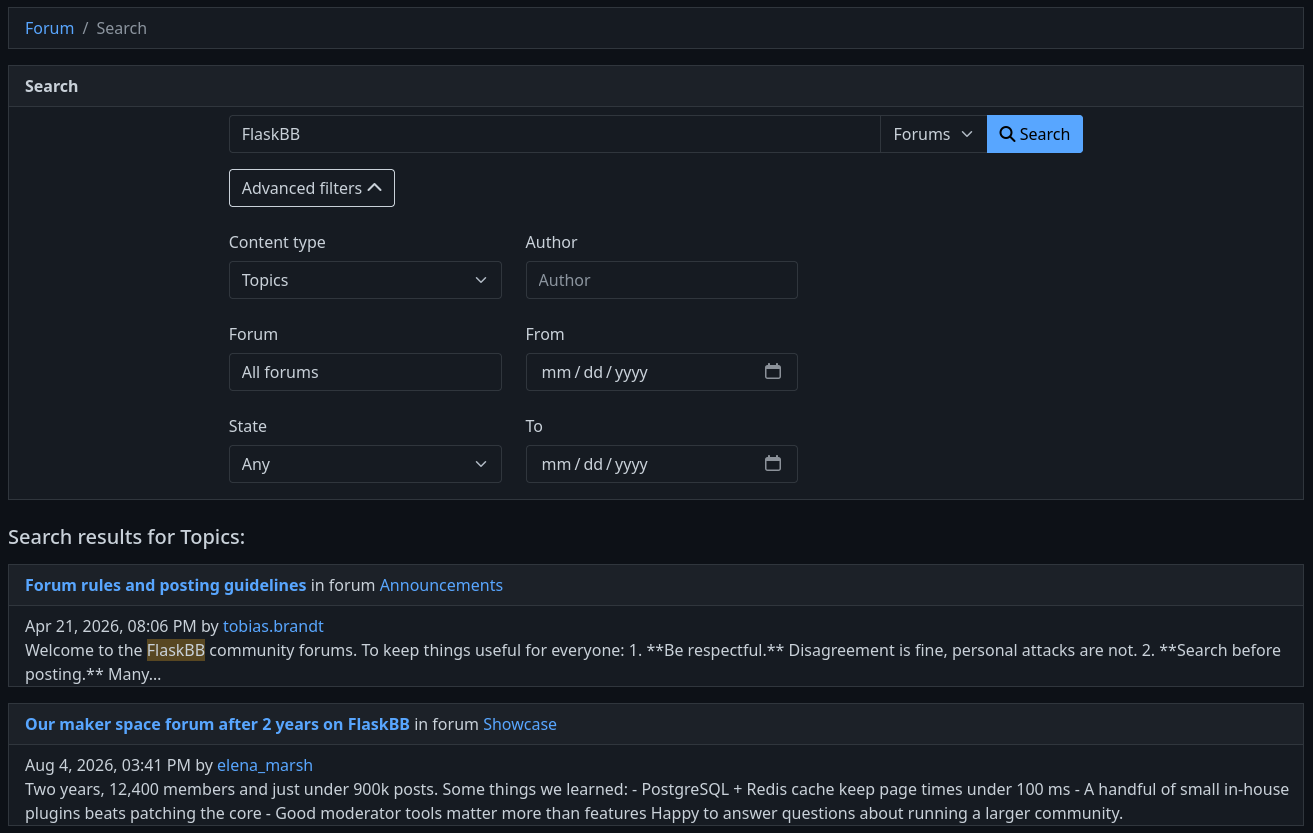View elena_marsh's profile
Screen dimensions: 1313x833
point(265,765)
